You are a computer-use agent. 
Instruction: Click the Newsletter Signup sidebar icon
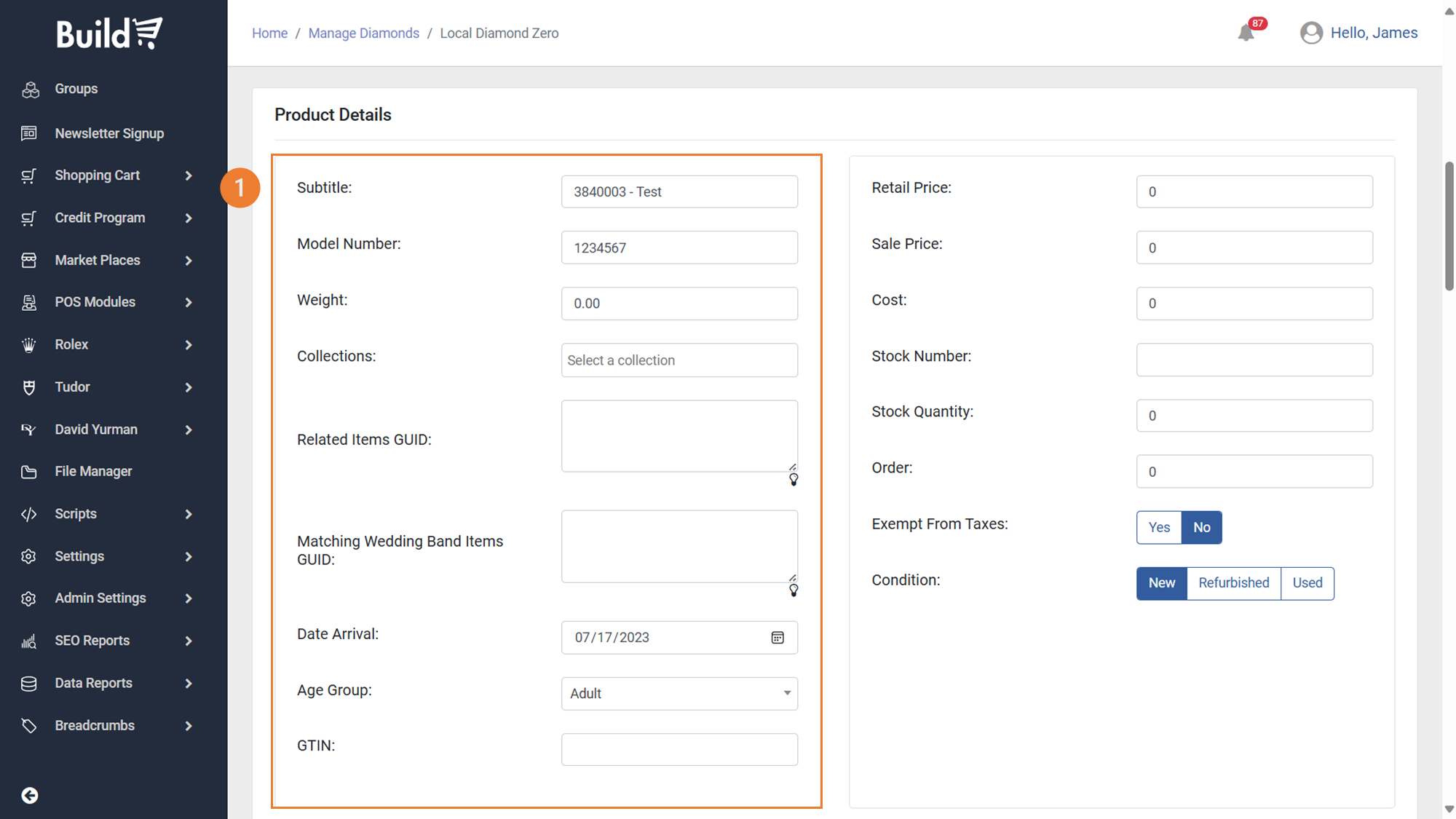pyautogui.click(x=29, y=133)
